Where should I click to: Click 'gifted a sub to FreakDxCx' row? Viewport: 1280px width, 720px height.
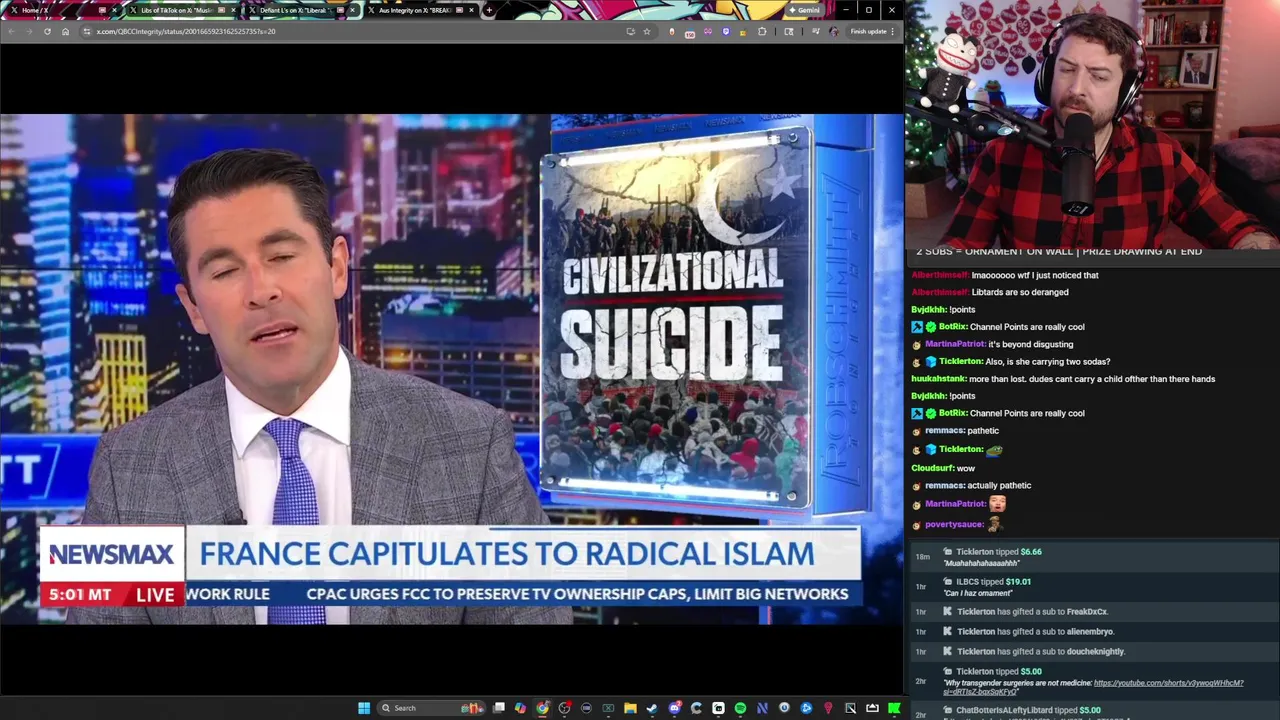point(1095,611)
